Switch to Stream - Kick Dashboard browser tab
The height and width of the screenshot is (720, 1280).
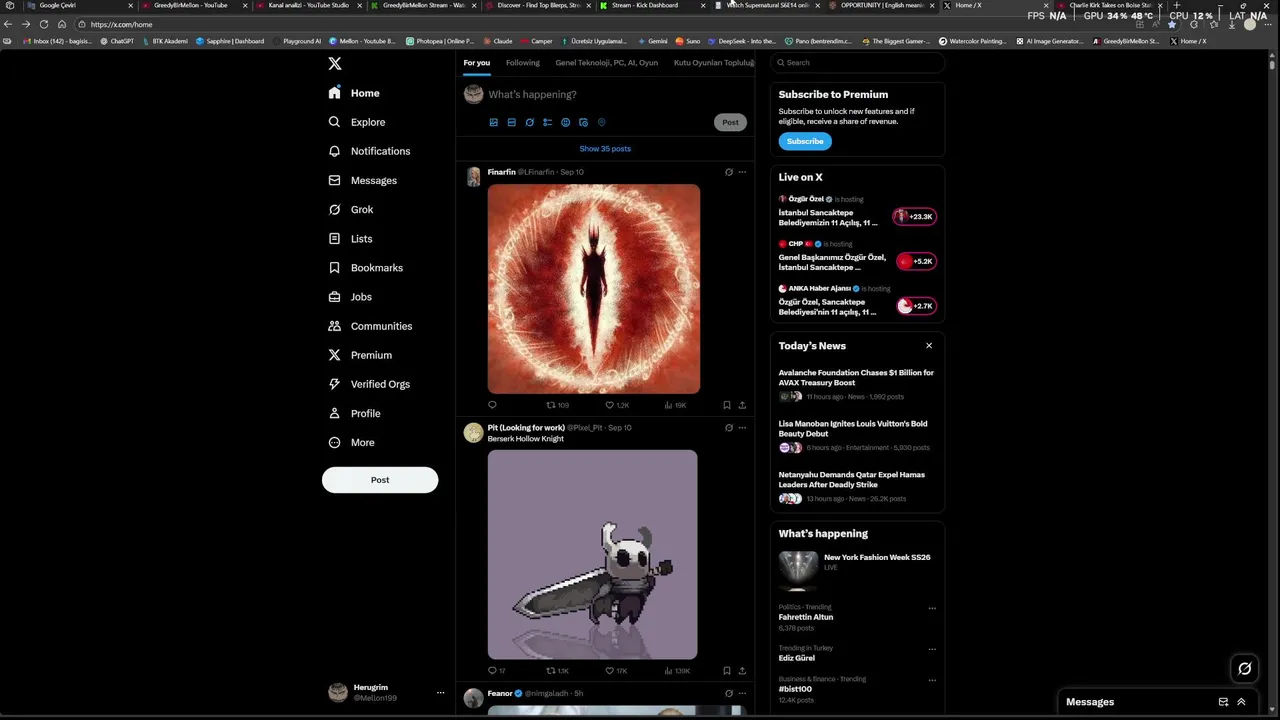tap(644, 5)
